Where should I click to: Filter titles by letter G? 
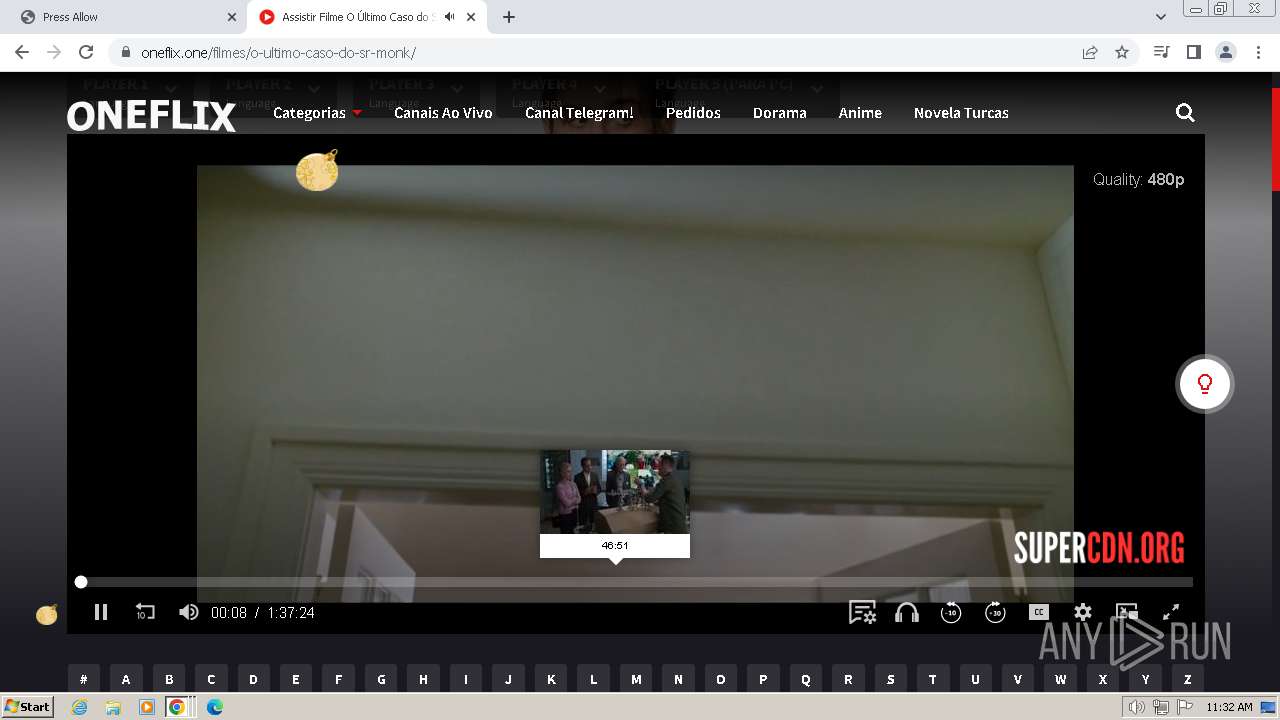381,679
